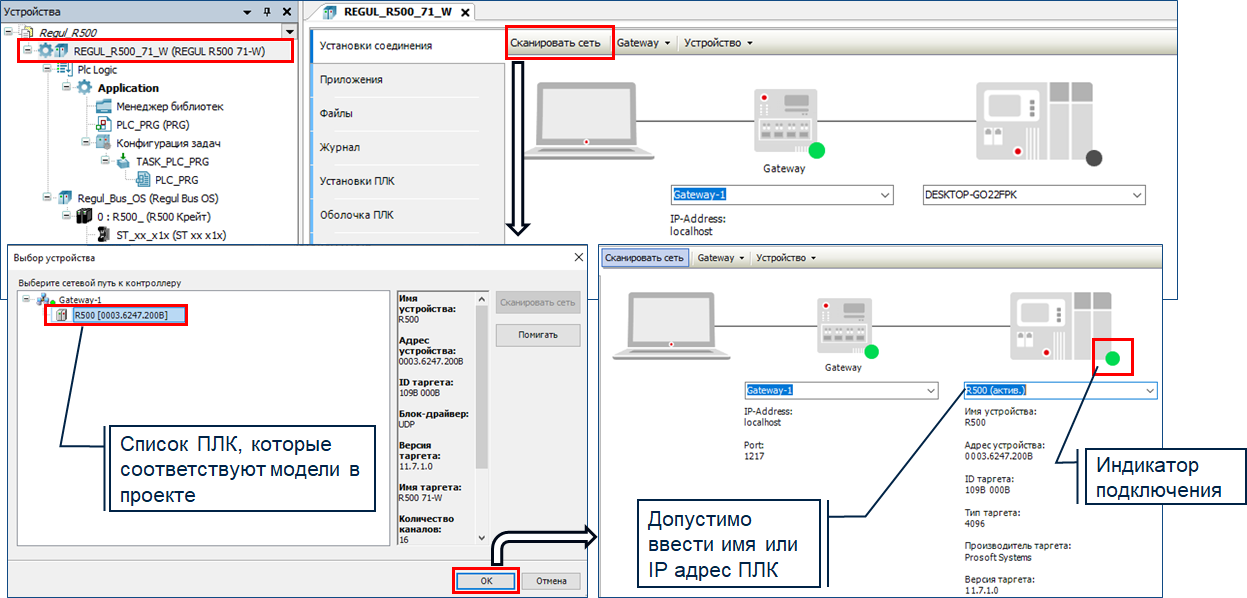Image resolution: width=1247 pixels, height=598 pixels.
Task: Open the Gateway-1 dropdown in top panel
Action: (x=883, y=195)
